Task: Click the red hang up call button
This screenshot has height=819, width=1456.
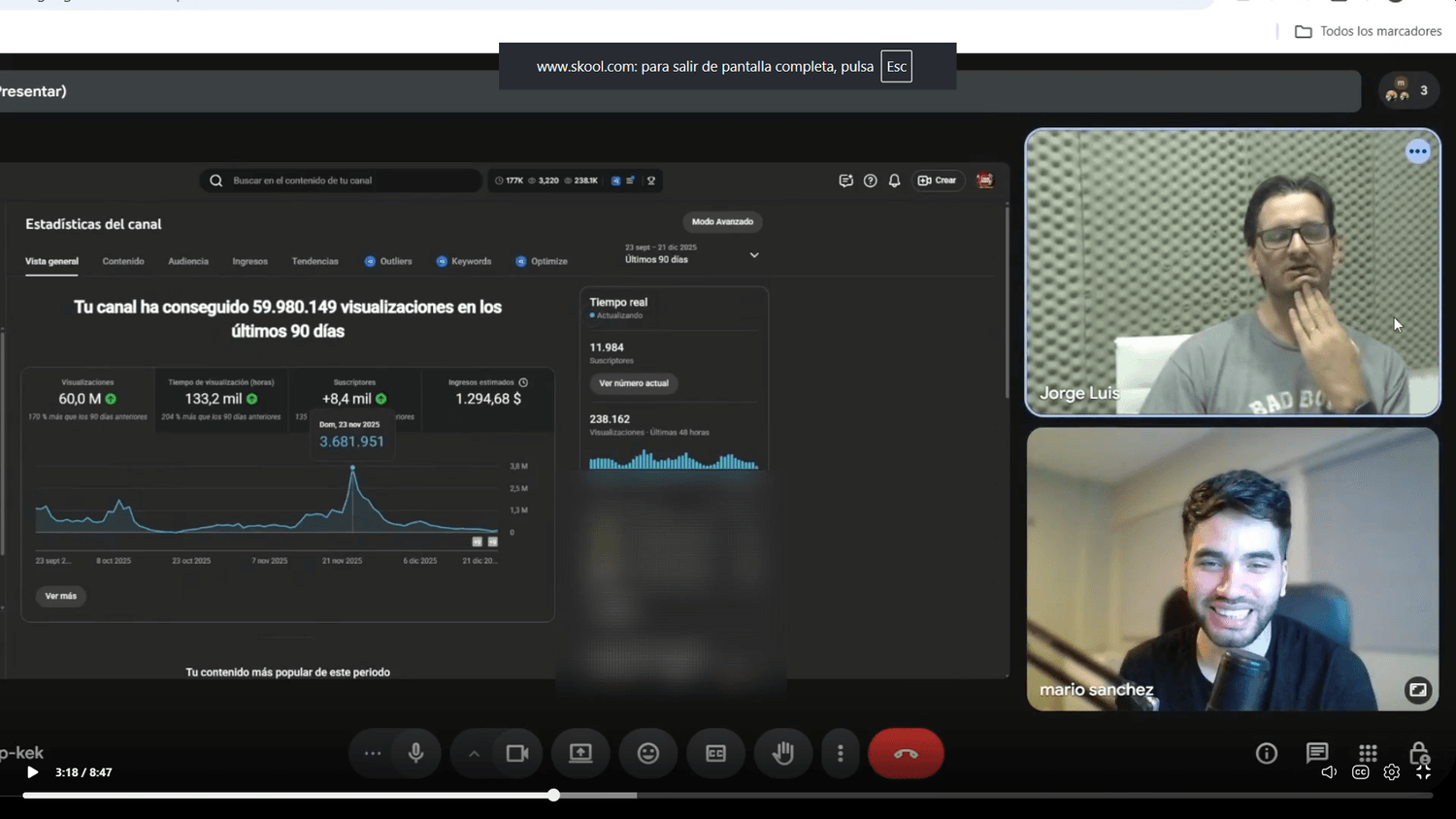Action: tap(906, 753)
